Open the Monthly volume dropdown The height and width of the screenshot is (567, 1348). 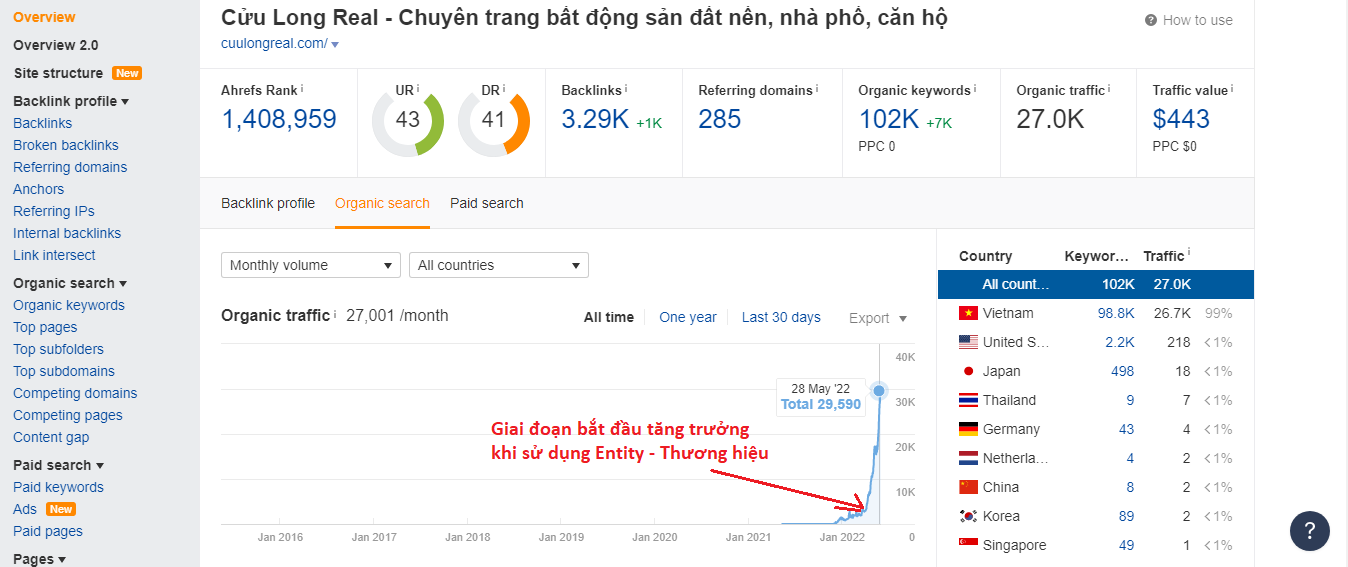click(311, 265)
